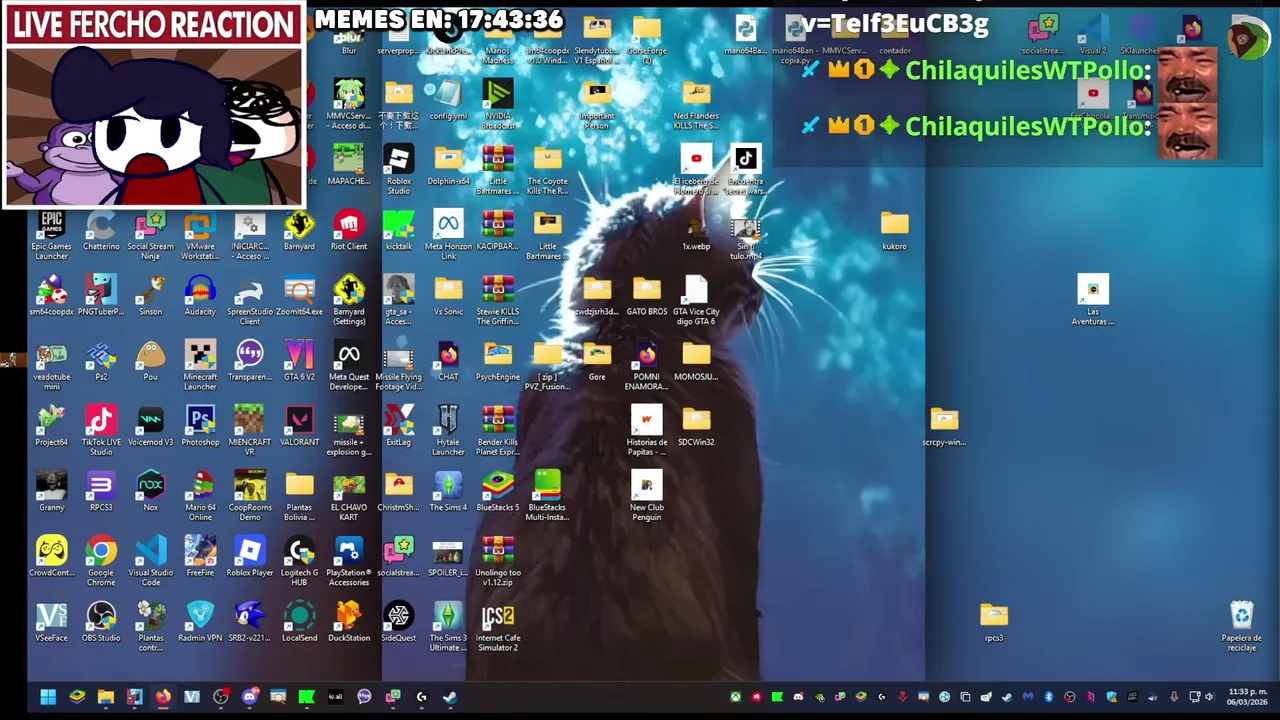The width and height of the screenshot is (1280, 720).
Task: Open the Radmin VPN shortcut
Action: (x=200, y=622)
